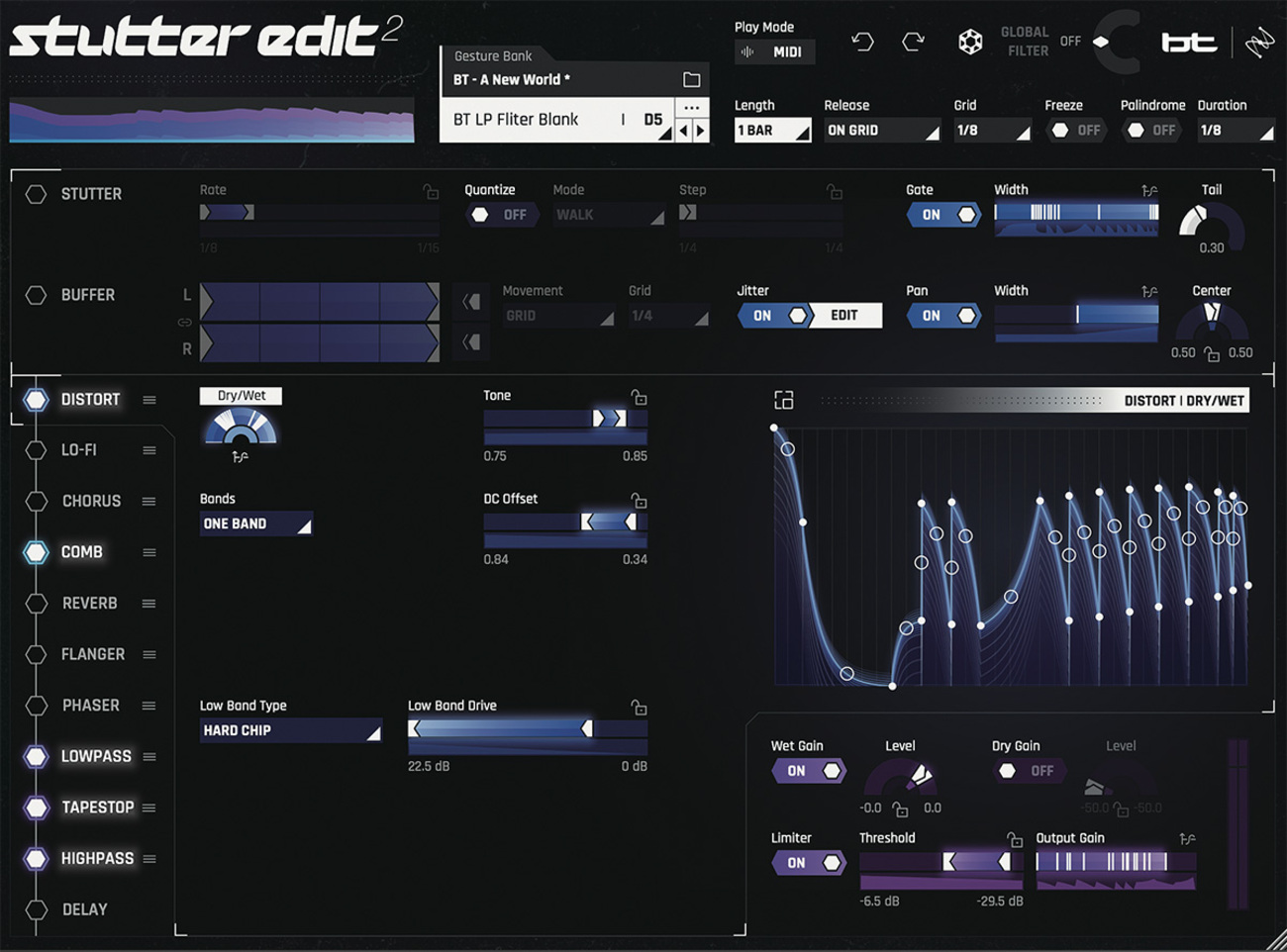Click the Comb reorder handle icon
The height and width of the screenshot is (952, 1287).
(149, 552)
